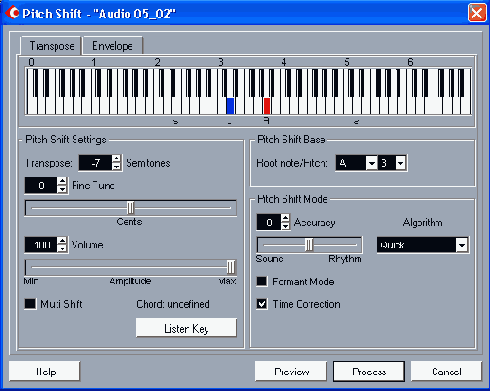Click the Amplitude volume slider handle

tap(231, 267)
